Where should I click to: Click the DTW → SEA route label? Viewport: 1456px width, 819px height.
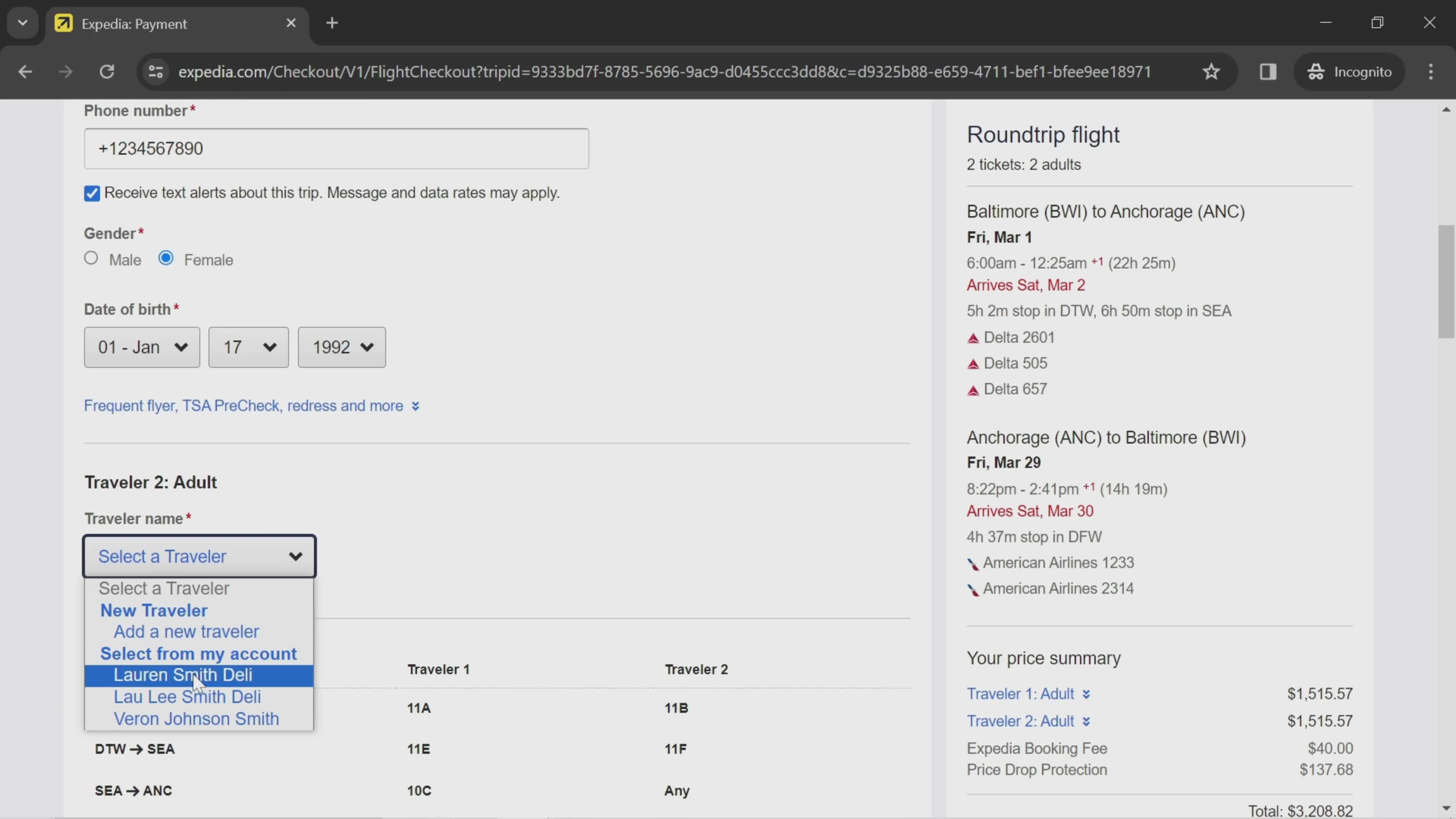coord(135,749)
